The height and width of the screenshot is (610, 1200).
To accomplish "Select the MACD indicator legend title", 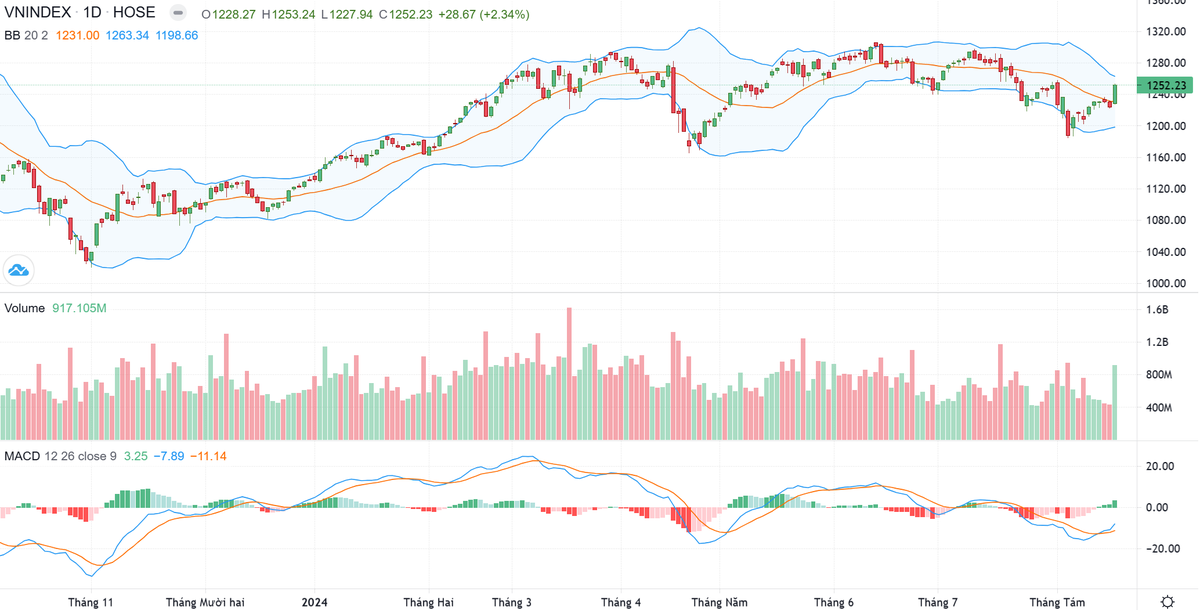I will (x=22, y=456).
